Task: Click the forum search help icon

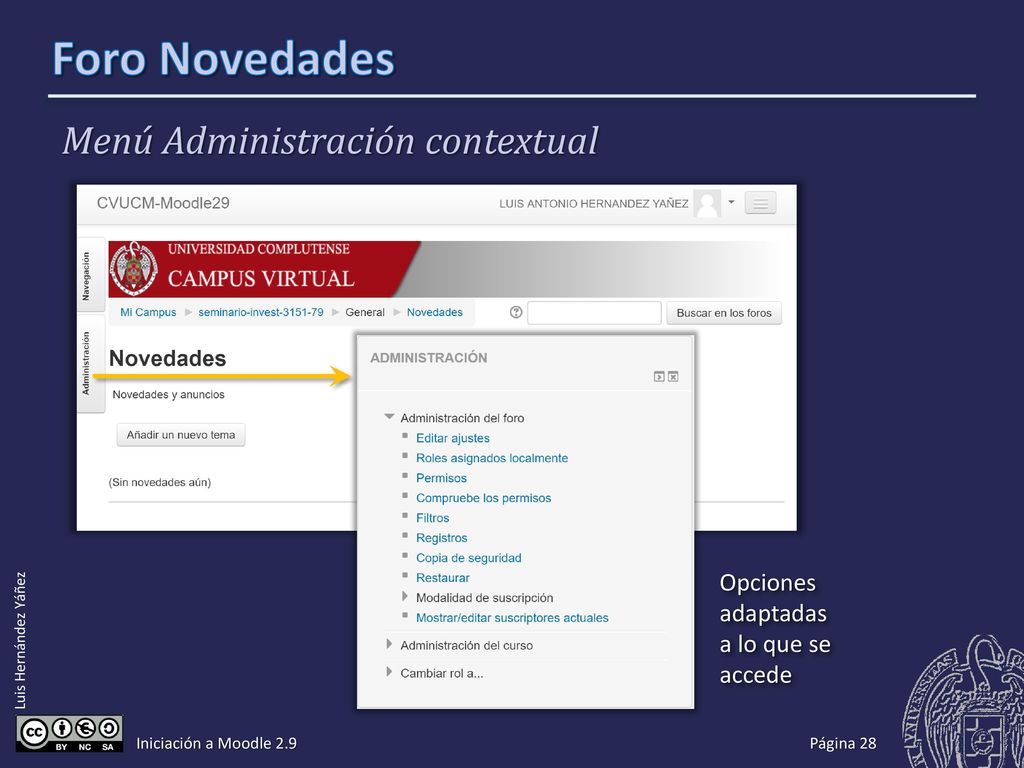Action: click(x=516, y=312)
